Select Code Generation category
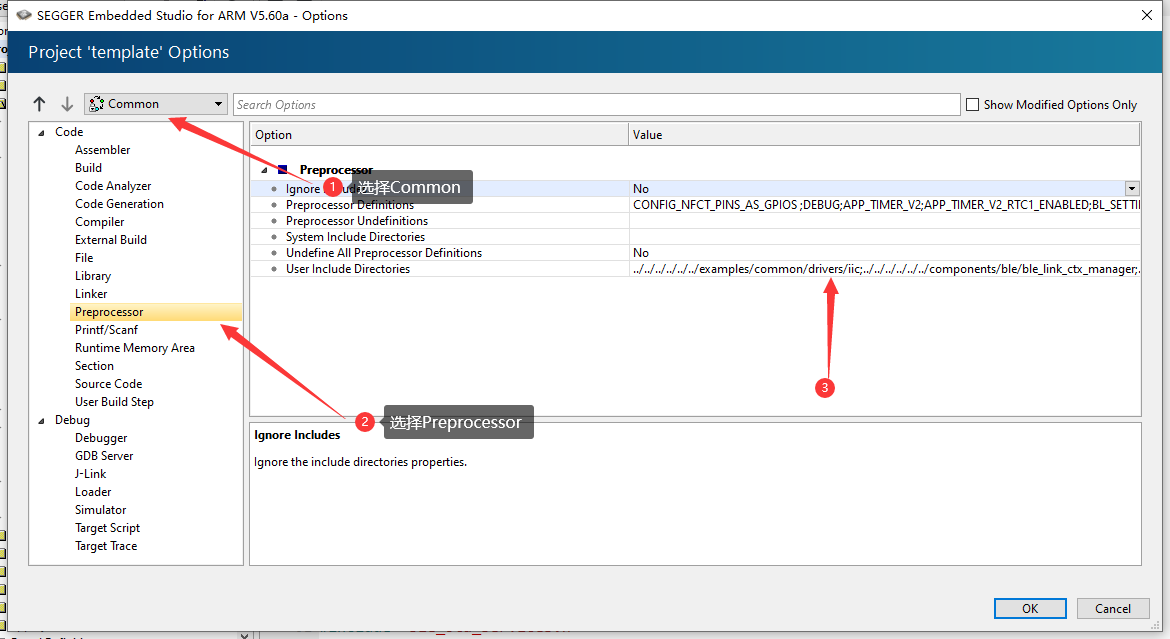This screenshot has width=1170, height=639. 119,204
